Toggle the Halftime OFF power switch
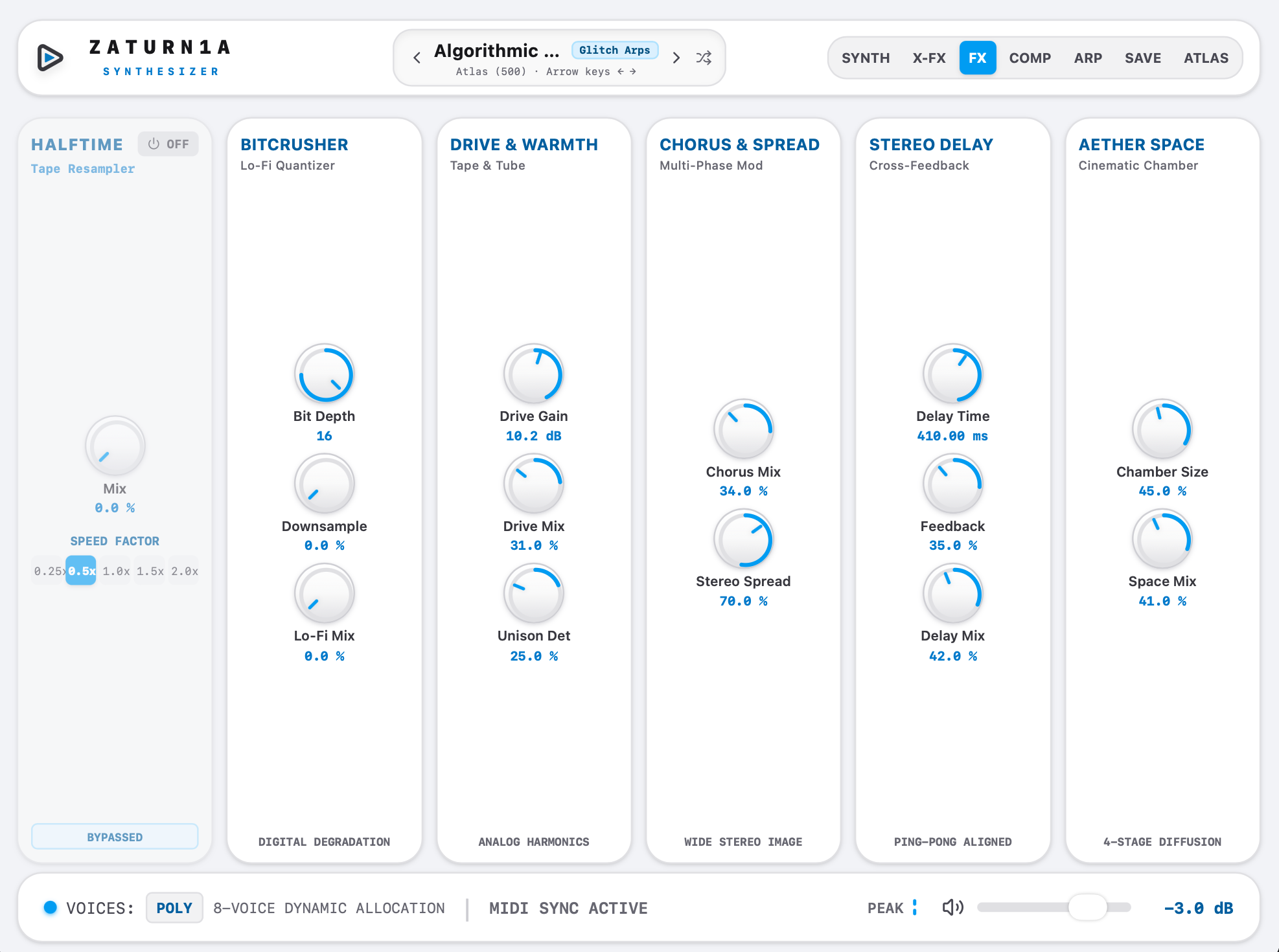This screenshot has height=952, width=1279. [x=168, y=144]
